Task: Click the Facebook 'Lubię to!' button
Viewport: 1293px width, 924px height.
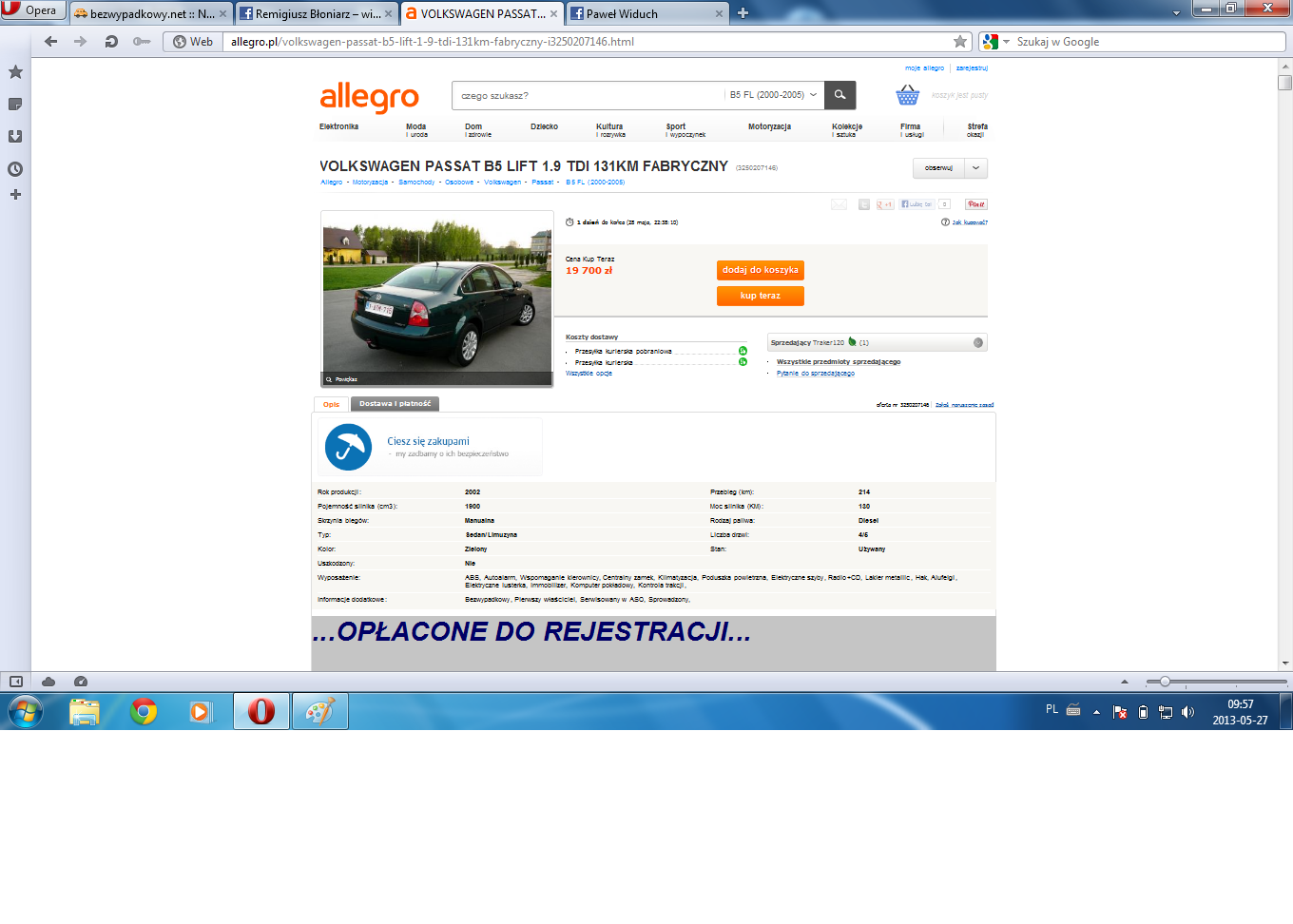Action: [x=917, y=204]
